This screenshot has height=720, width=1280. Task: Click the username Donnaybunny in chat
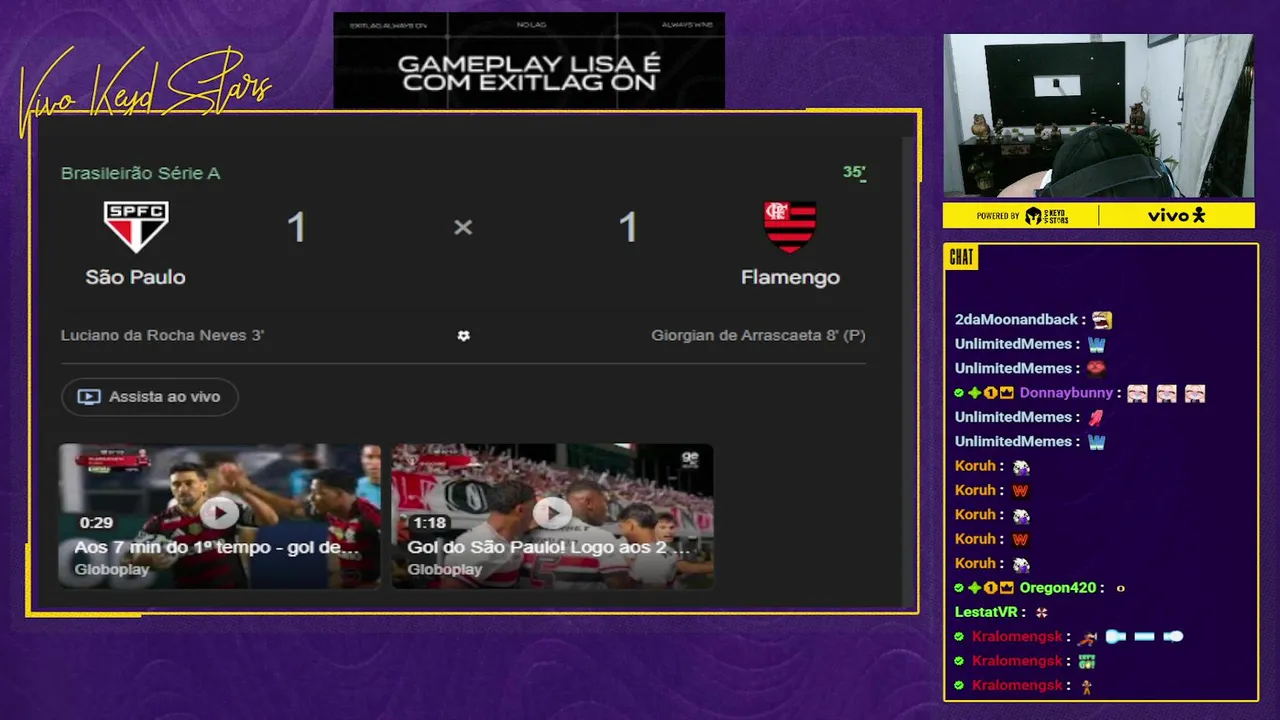(1066, 393)
